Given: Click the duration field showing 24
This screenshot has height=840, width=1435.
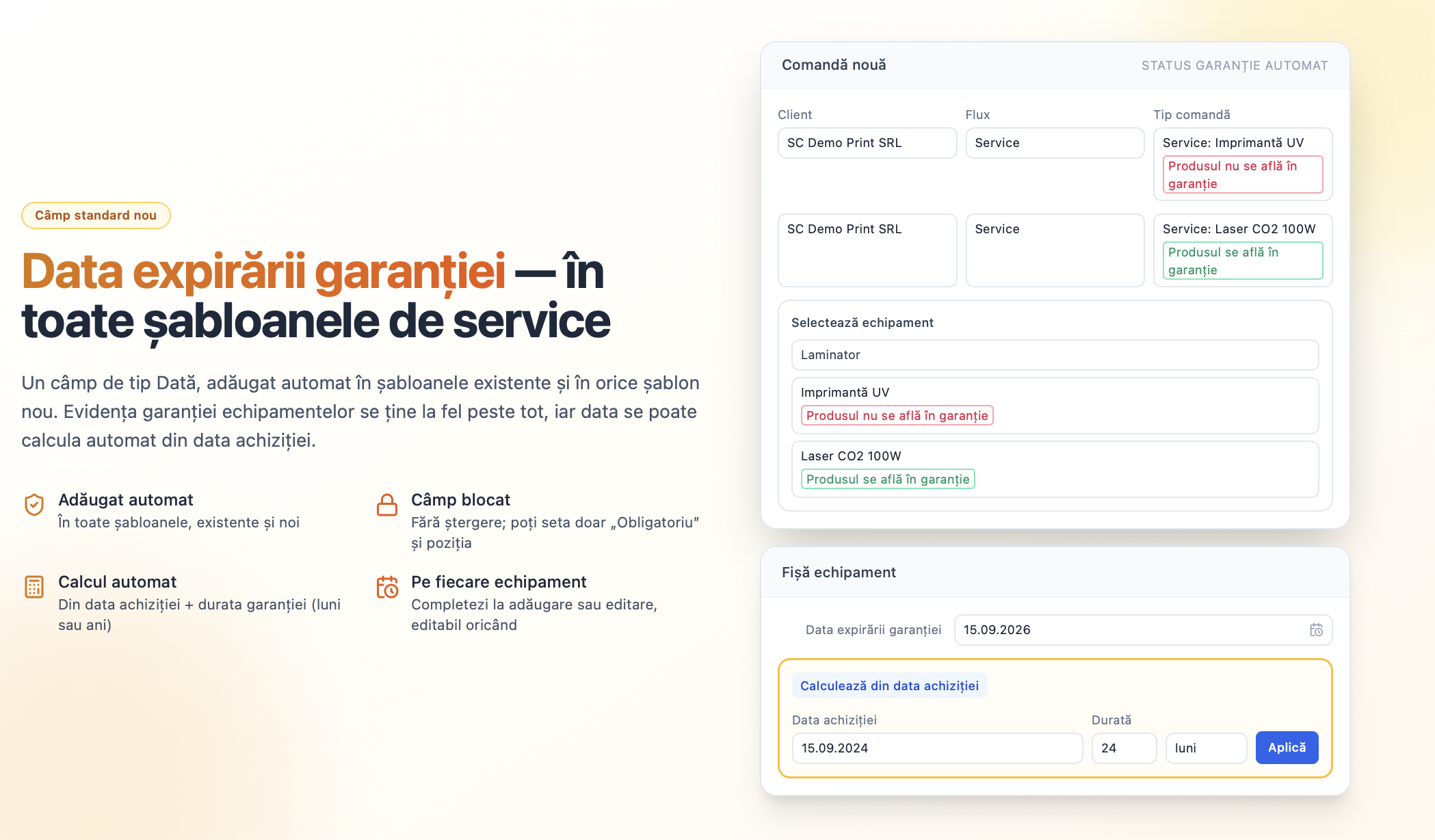Looking at the screenshot, I should click(1124, 748).
